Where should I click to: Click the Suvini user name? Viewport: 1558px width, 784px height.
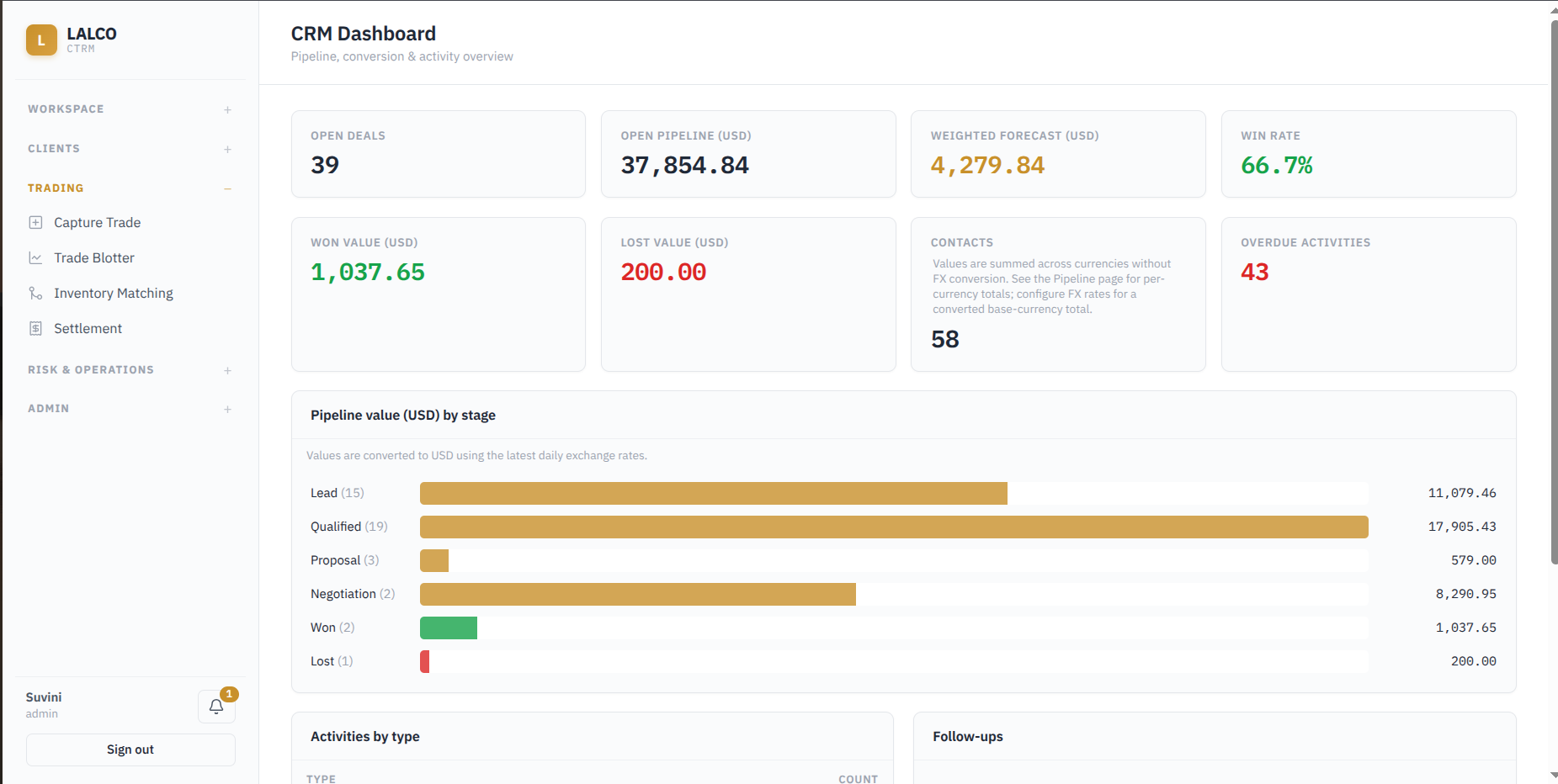pyautogui.click(x=44, y=697)
